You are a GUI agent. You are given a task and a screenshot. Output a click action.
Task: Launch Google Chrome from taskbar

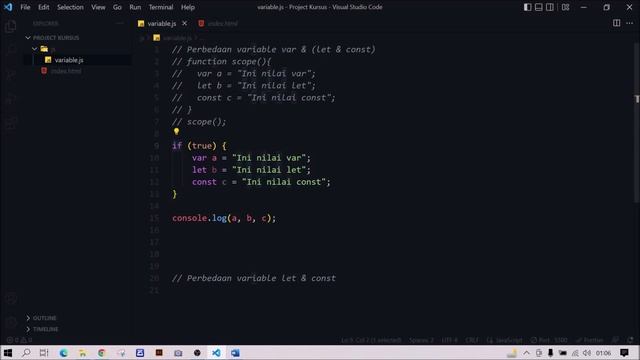(x=102, y=353)
